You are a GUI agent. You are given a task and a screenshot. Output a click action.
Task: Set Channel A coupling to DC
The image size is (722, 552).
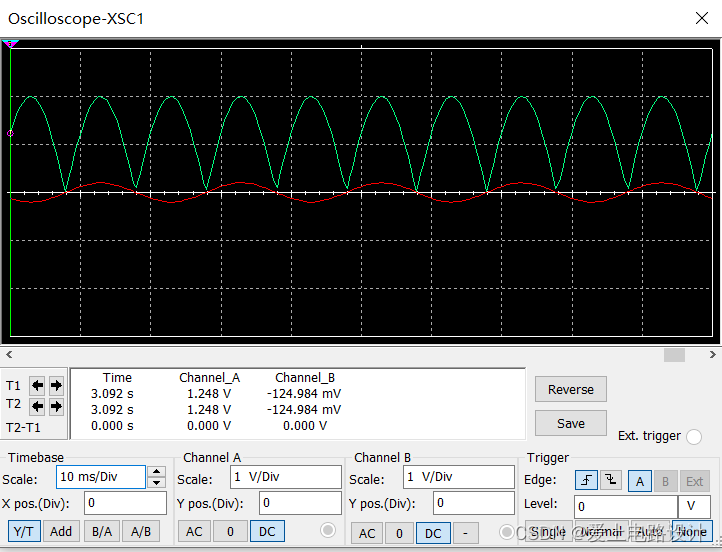tap(267, 532)
